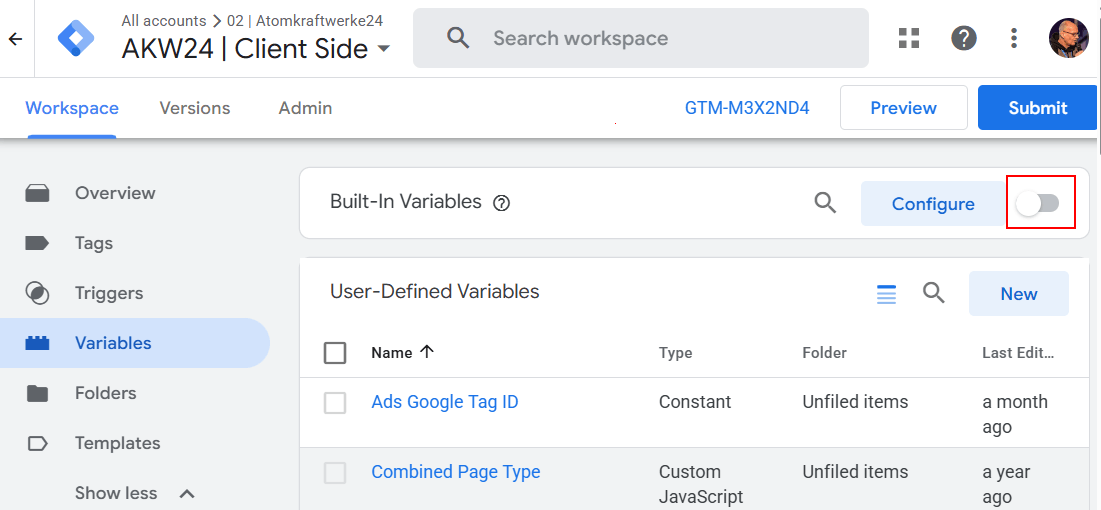Screen dimensions: 1101x510
Task: Create a new variable with New button
Action: pos(1019,294)
